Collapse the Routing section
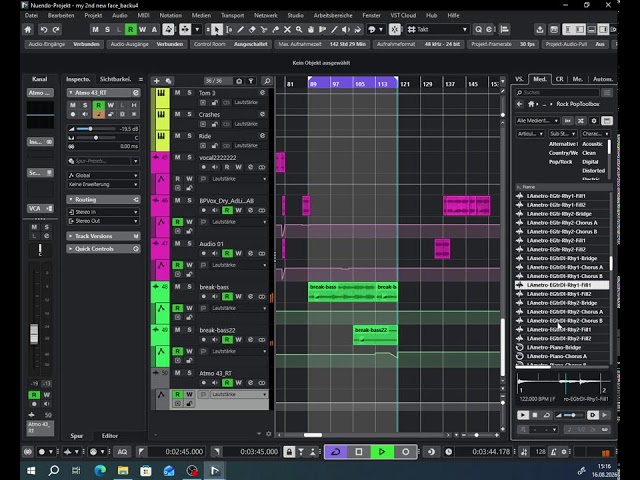The image size is (640, 480). (103, 199)
